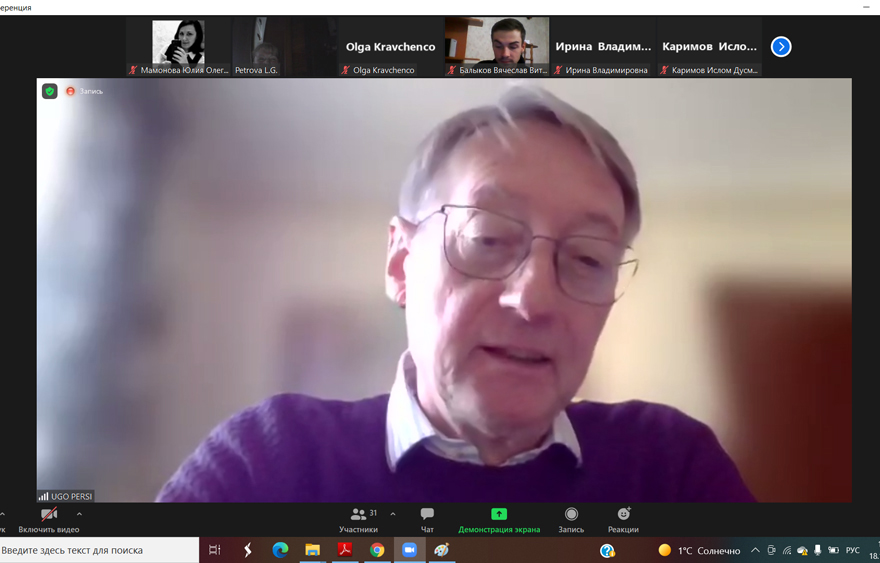Screen dimensions: 880x563
Task: Click the muted mic on Olga Kravchenco
Action: (346, 70)
